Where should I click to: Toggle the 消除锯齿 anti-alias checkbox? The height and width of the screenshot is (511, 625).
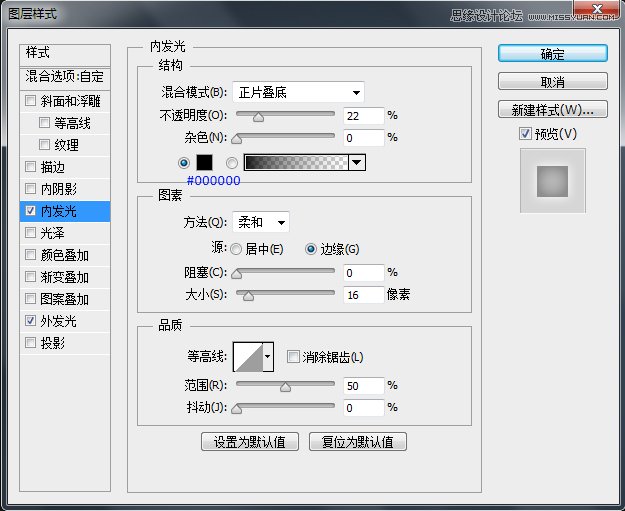tap(293, 356)
